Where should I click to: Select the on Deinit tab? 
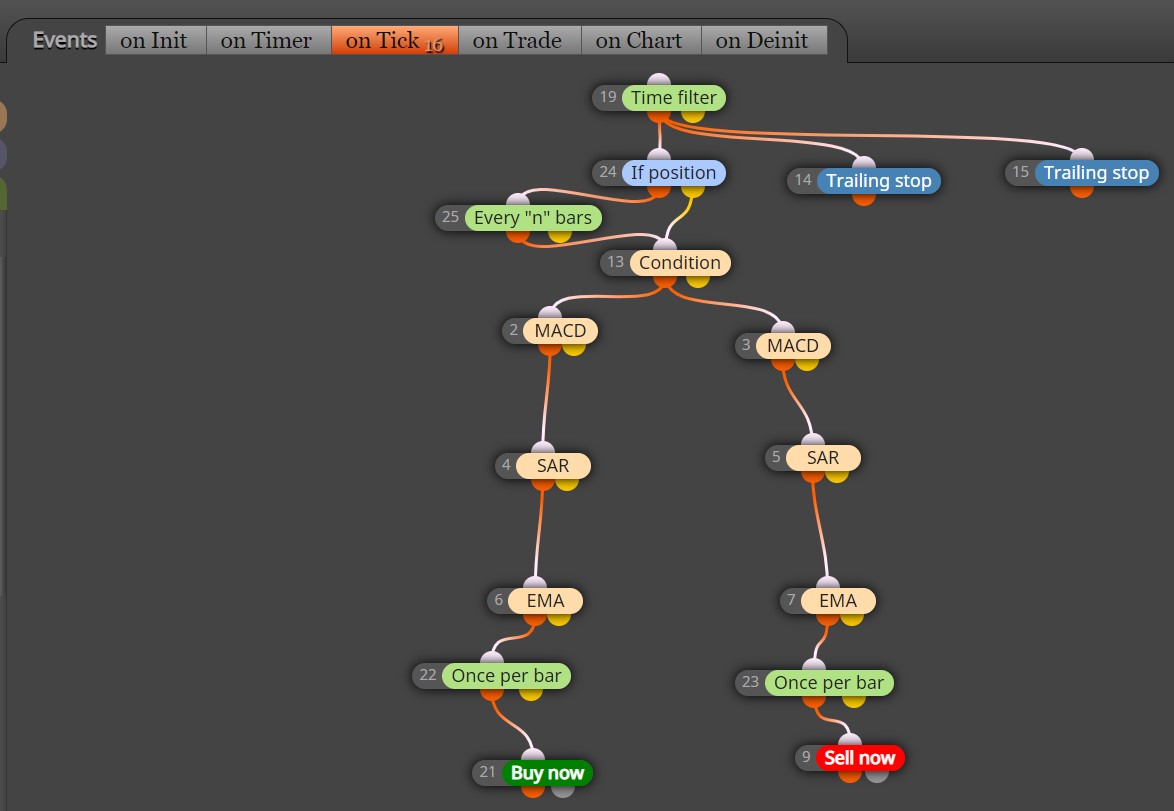pos(762,40)
